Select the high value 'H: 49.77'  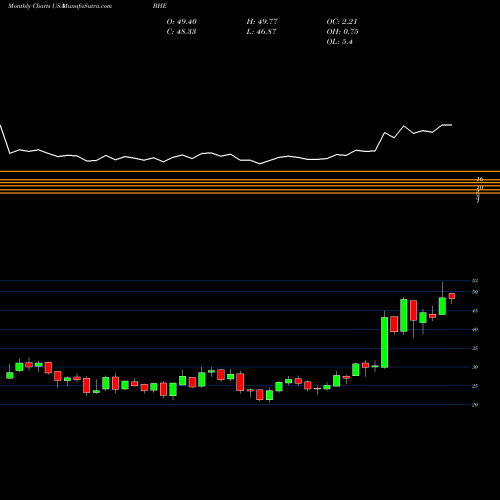click(x=262, y=22)
